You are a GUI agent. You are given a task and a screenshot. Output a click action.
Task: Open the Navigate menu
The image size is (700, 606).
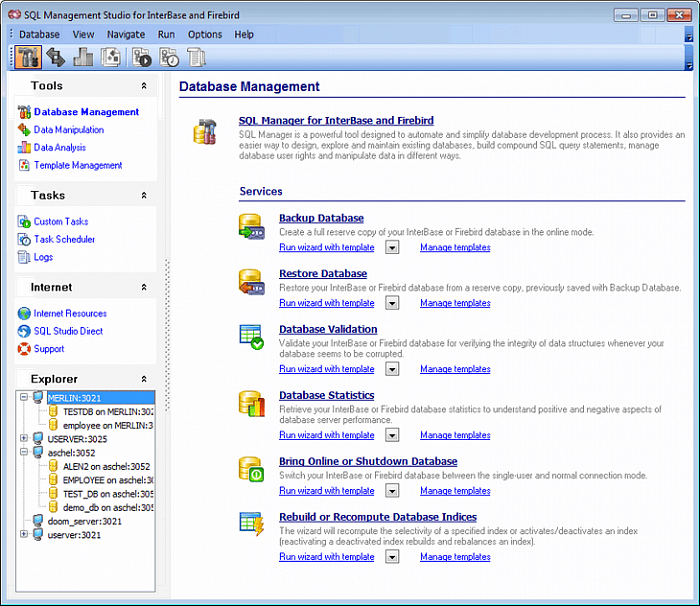coord(126,34)
